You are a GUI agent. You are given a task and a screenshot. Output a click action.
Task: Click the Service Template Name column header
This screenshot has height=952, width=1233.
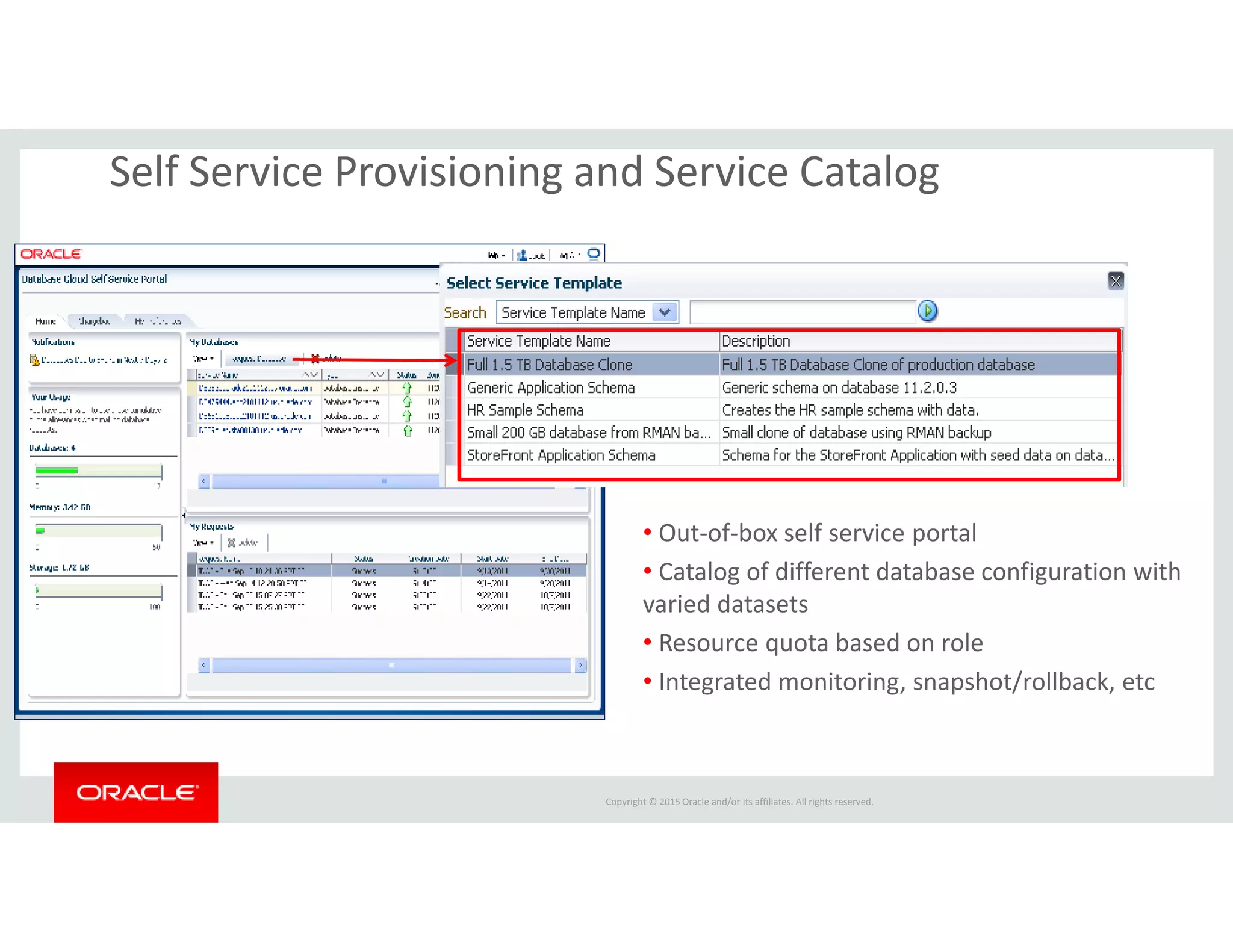[592, 341]
